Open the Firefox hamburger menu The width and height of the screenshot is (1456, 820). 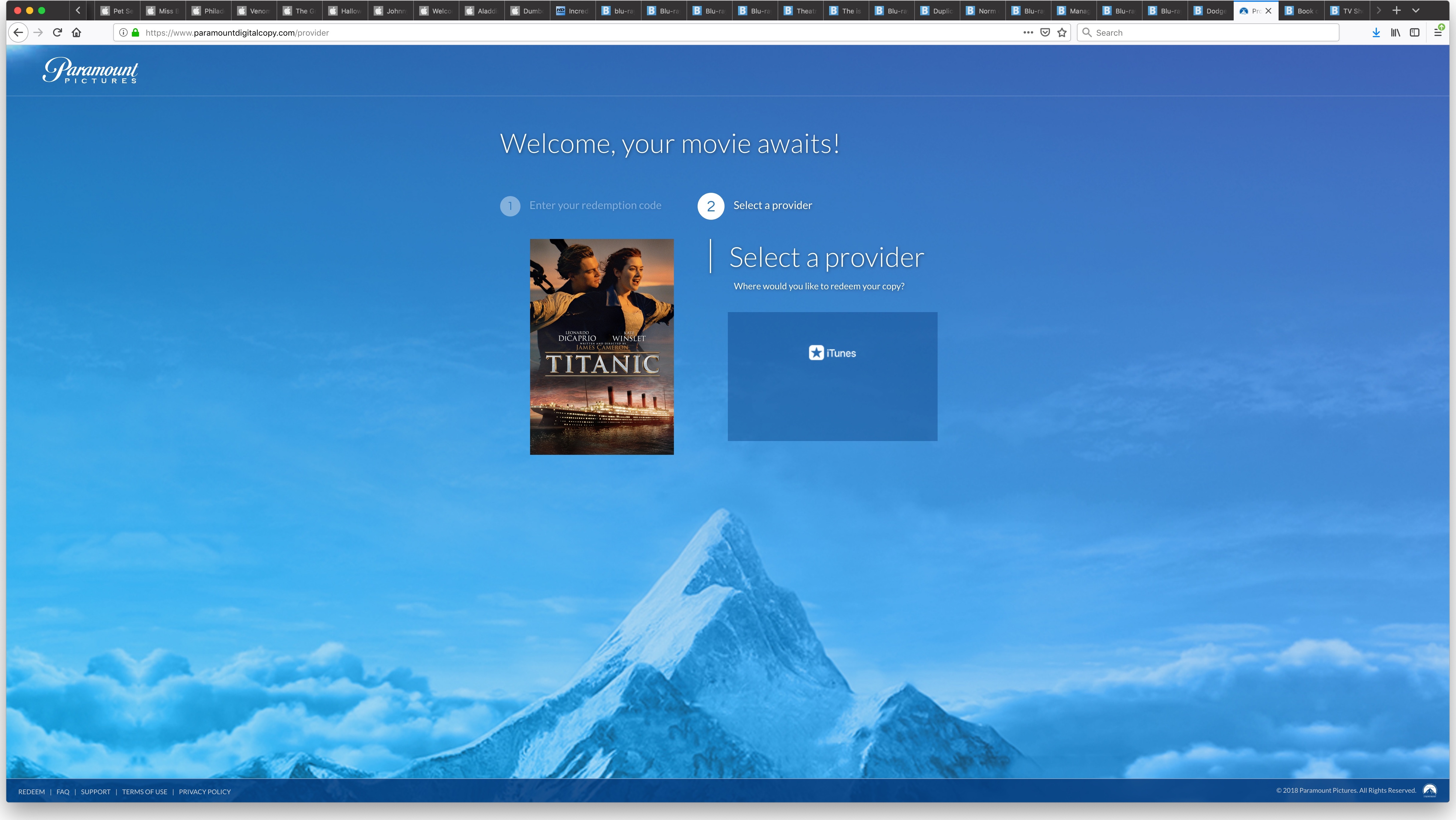point(1439,33)
